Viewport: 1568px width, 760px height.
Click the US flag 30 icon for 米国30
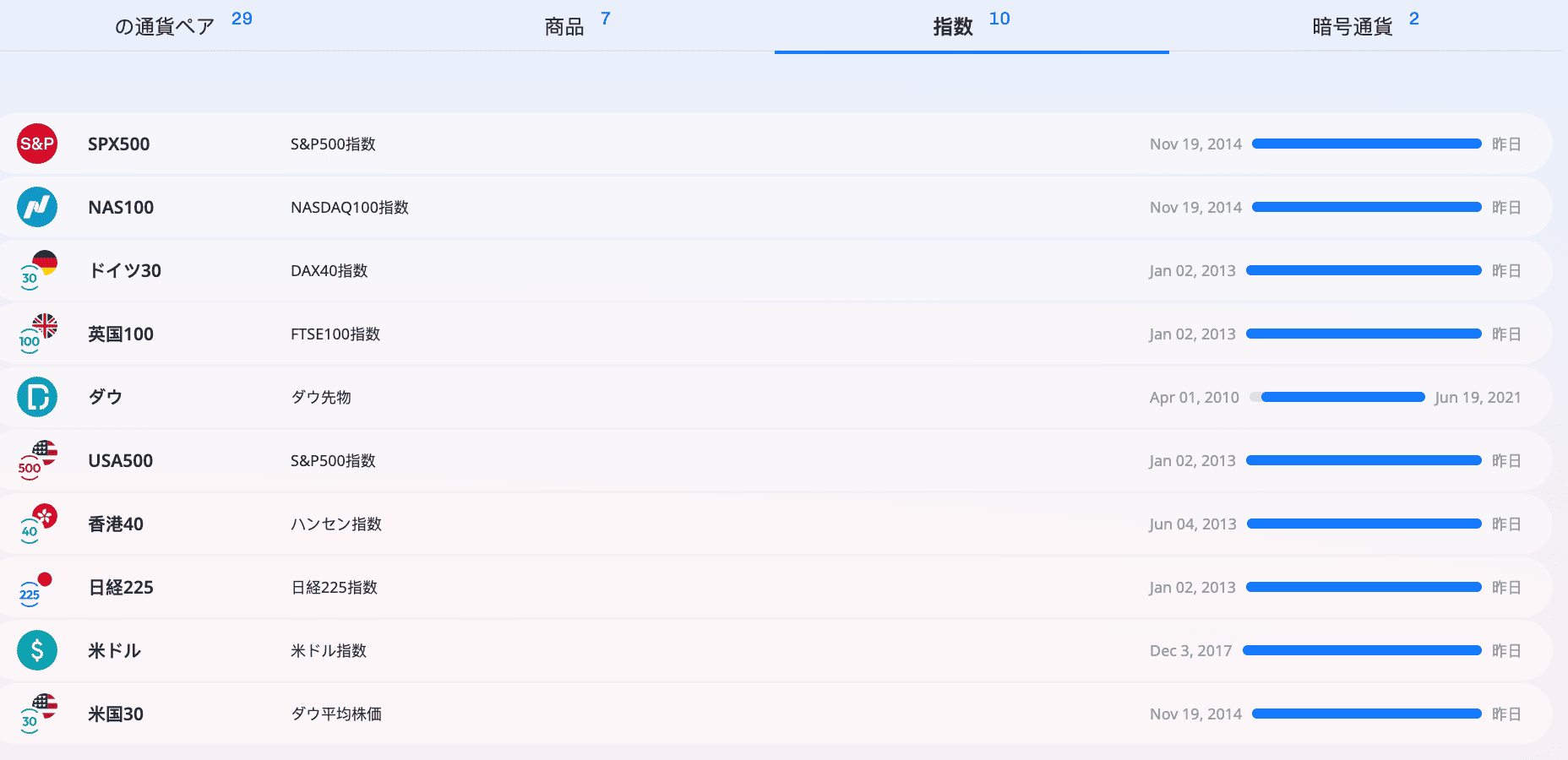[37, 714]
